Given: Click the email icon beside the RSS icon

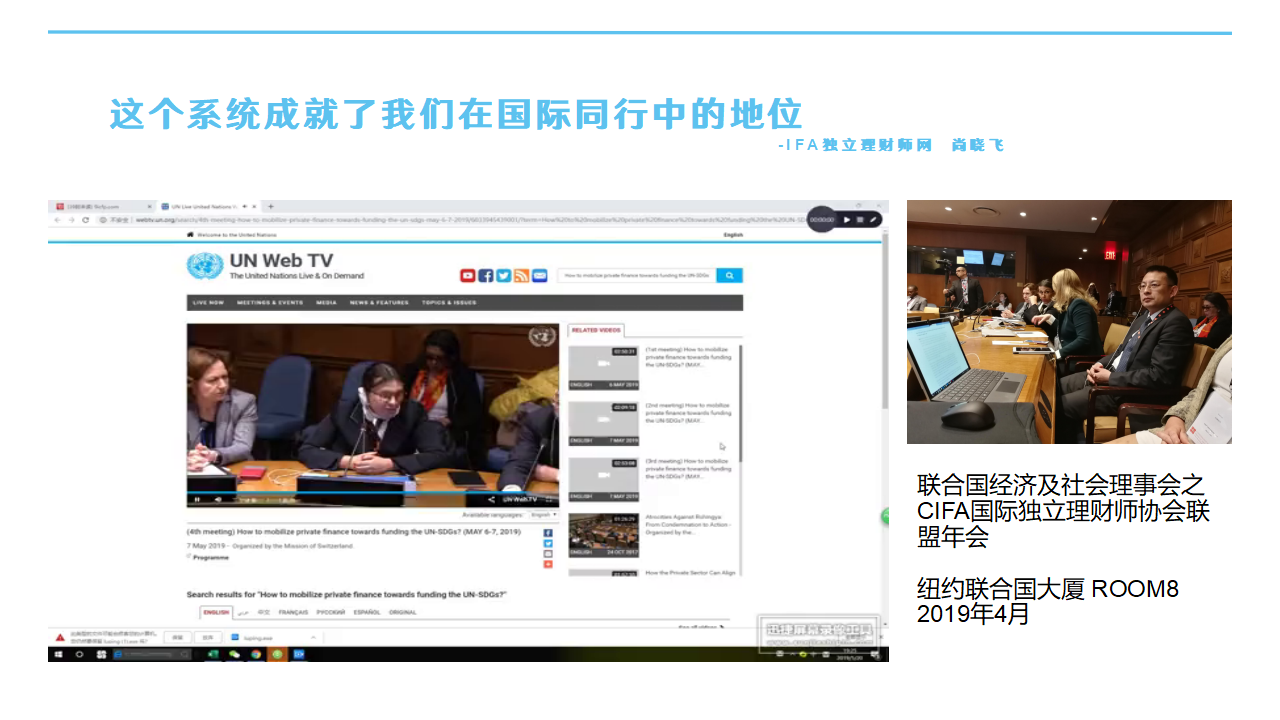Looking at the screenshot, I should click(x=539, y=276).
